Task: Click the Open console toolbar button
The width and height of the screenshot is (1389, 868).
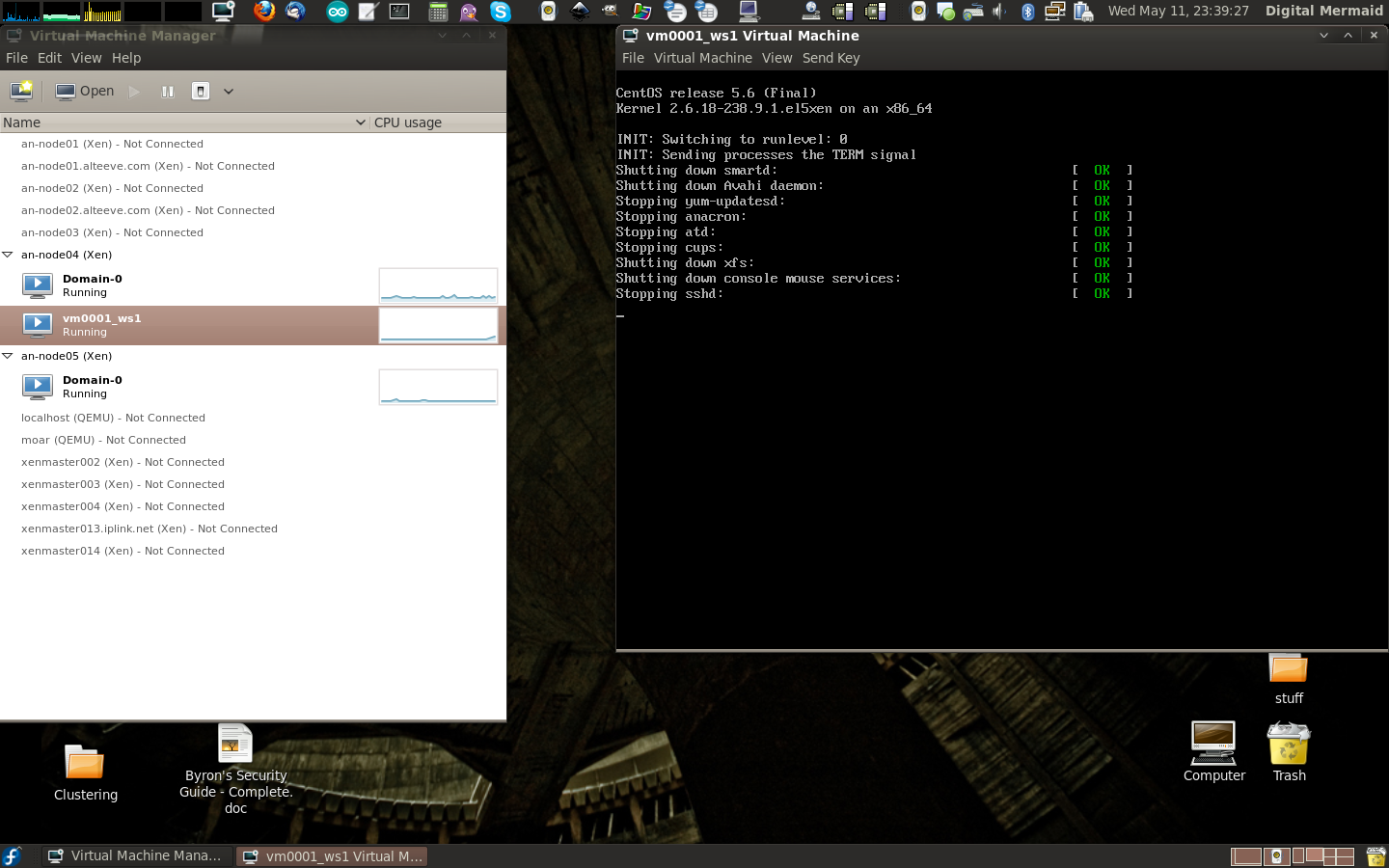Action: (85, 91)
